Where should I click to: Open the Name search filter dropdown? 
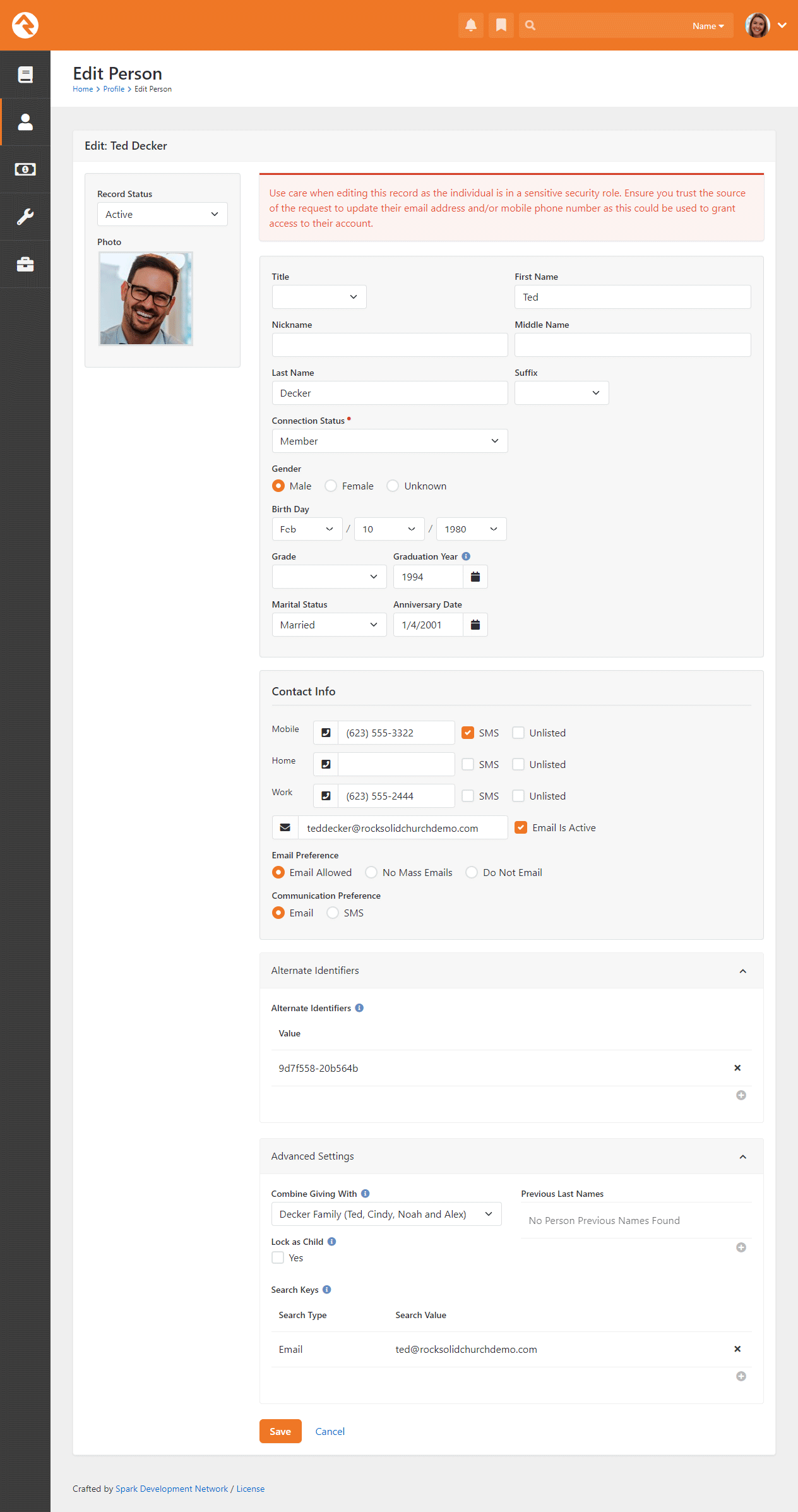[708, 26]
